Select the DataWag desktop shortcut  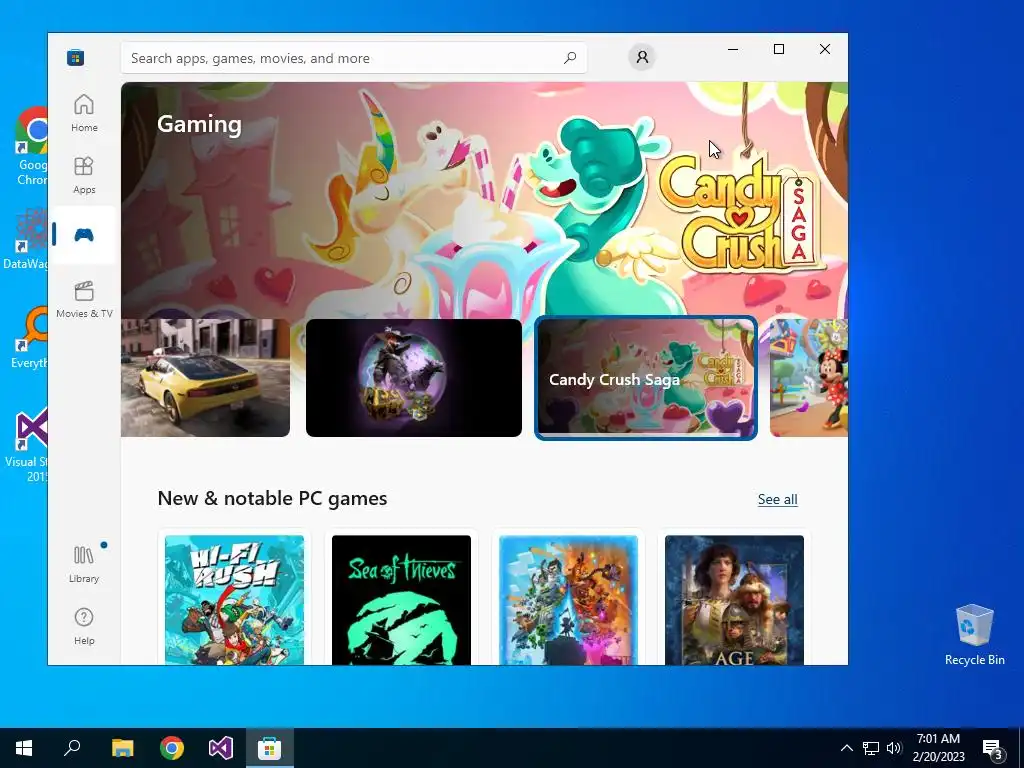click(26, 239)
